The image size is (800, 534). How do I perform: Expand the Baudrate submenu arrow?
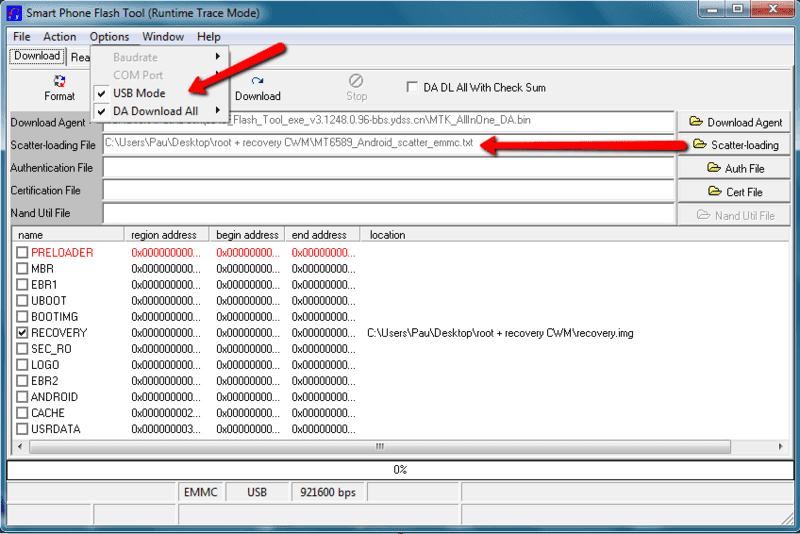coord(218,57)
